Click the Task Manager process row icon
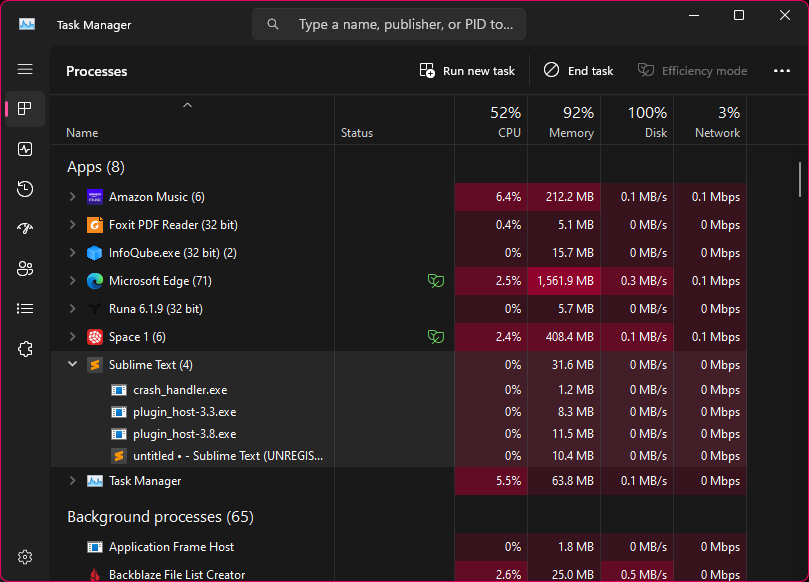The height and width of the screenshot is (582, 809). pyautogui.click(x=95, y=481)
